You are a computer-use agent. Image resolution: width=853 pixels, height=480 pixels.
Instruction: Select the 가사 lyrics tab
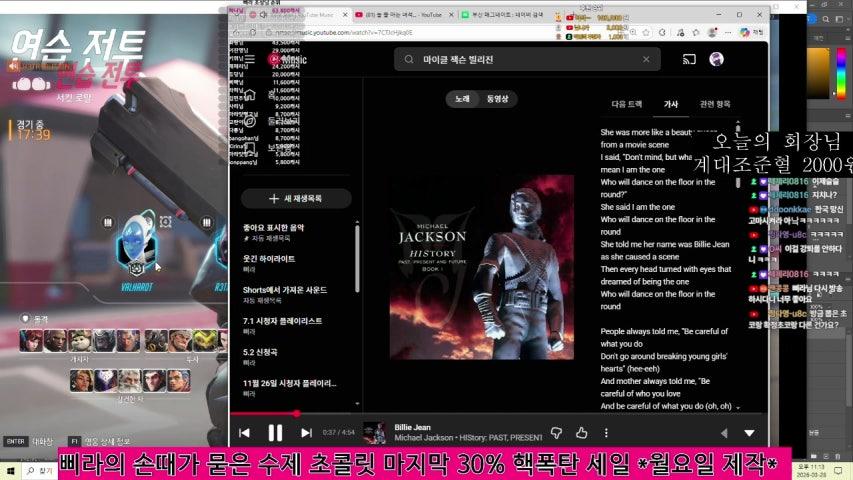(x=671, y=103)
